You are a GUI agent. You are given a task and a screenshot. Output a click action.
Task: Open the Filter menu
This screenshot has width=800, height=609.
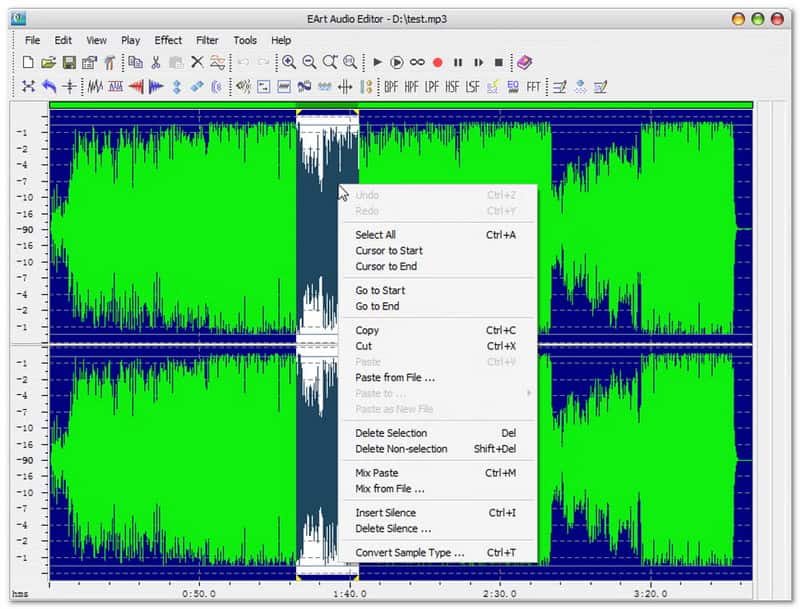pyautogui.click(x=207, y=40)
